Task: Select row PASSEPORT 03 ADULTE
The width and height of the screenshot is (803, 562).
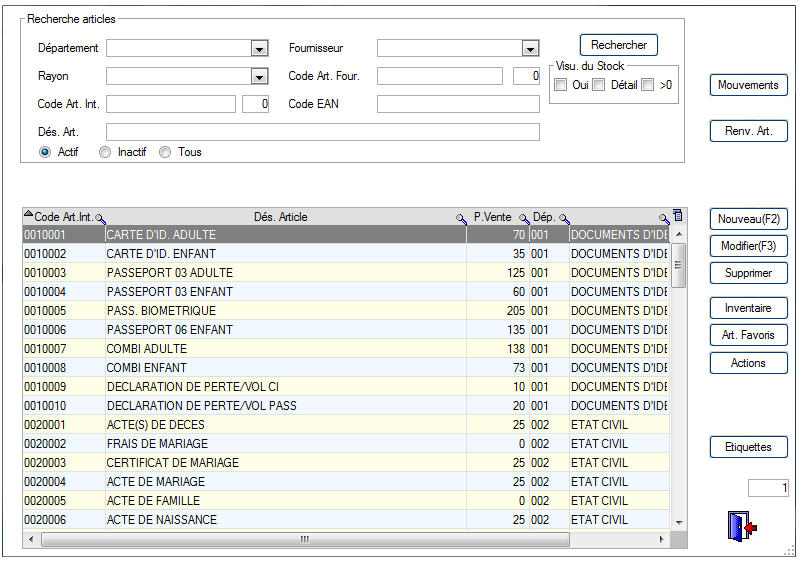Action: point(346,273)
